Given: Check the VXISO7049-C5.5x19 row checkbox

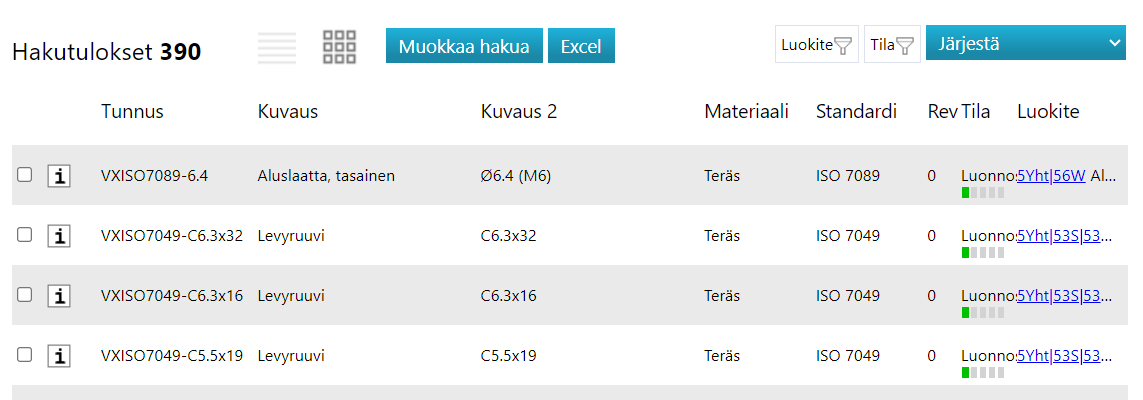Looking at the screenshot, I should tap(25, 355).
